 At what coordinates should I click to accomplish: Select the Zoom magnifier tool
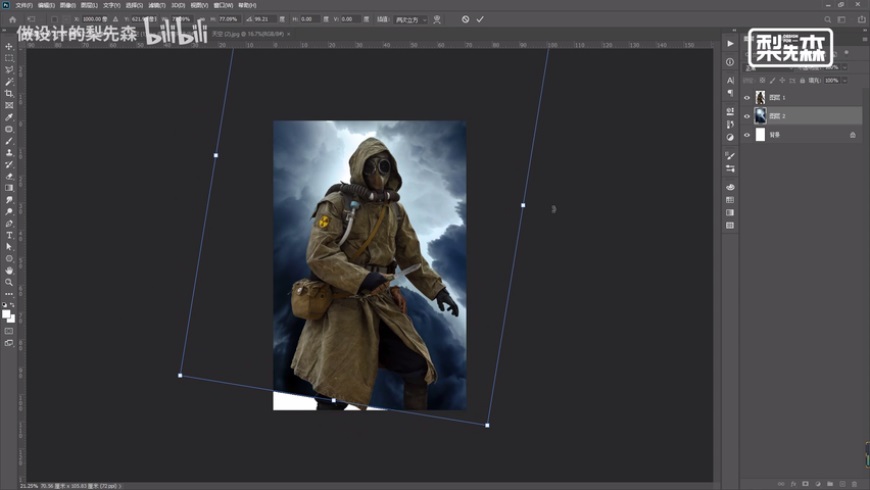(9, 282)
